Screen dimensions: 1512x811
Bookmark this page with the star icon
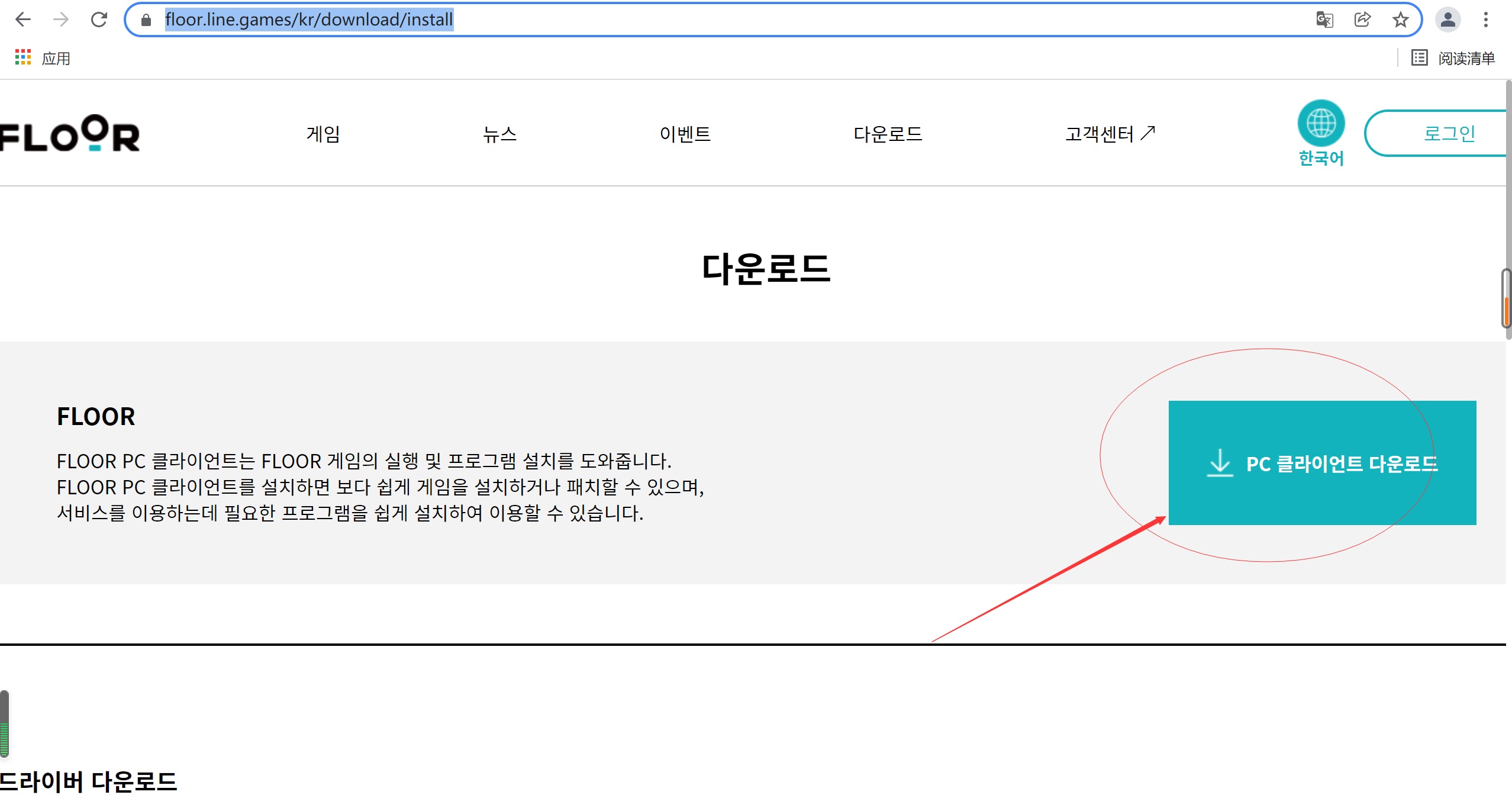coord(1400,20)
